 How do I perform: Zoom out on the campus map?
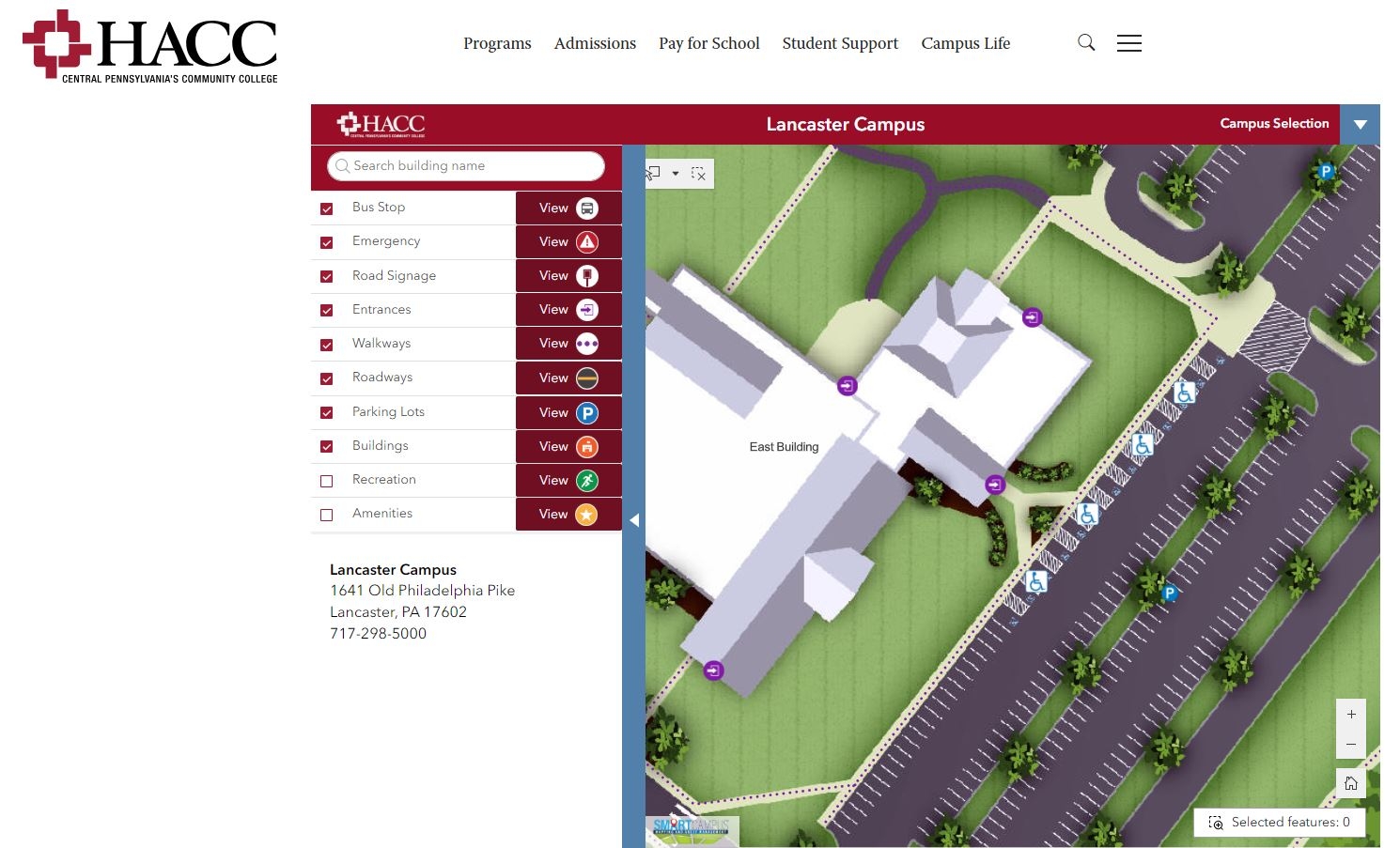[1350, 745]
